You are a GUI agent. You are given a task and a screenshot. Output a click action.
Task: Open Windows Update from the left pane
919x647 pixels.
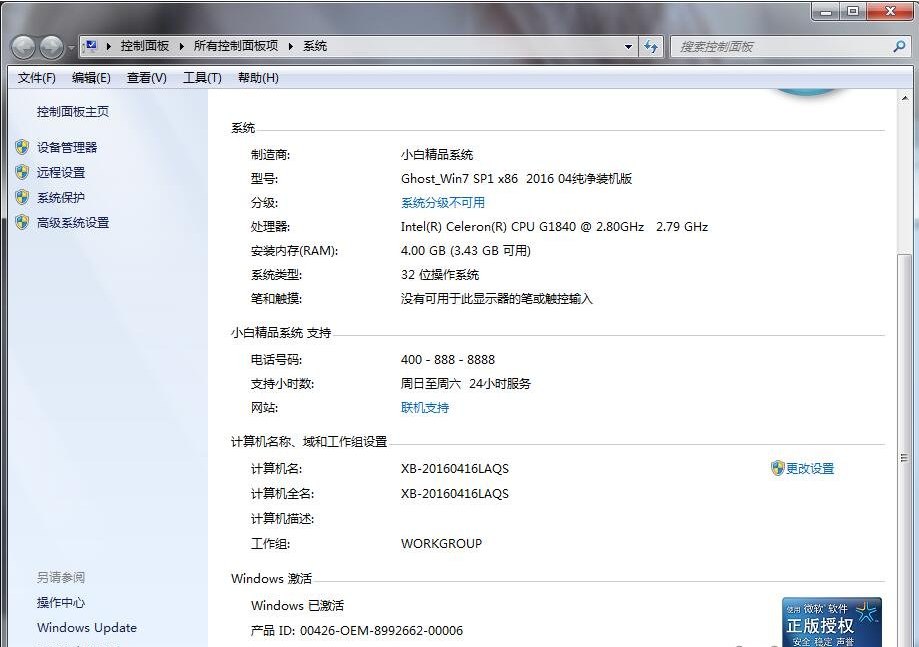pos(87,628)
